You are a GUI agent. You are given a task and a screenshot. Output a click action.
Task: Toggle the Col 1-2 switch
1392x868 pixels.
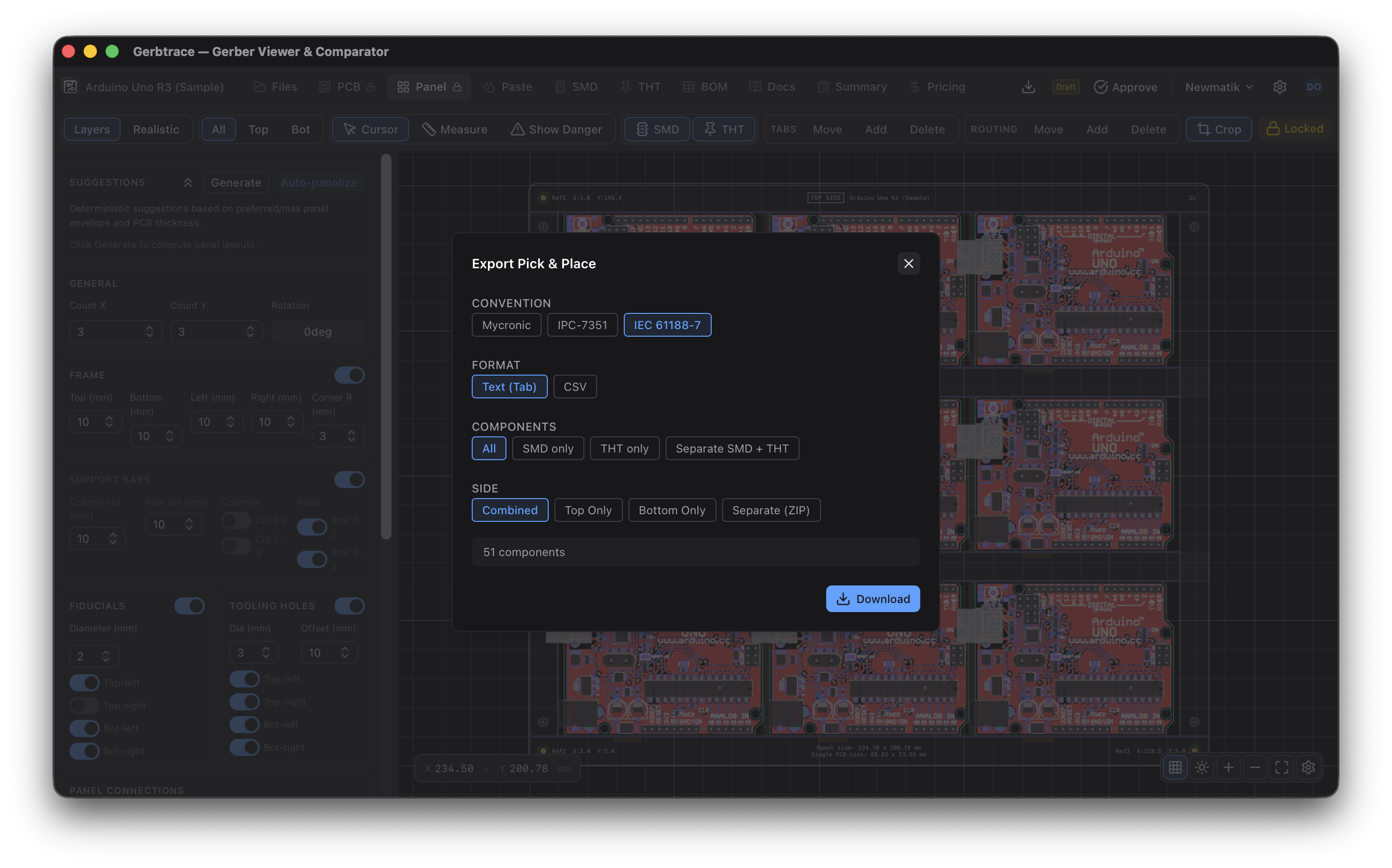236,520
